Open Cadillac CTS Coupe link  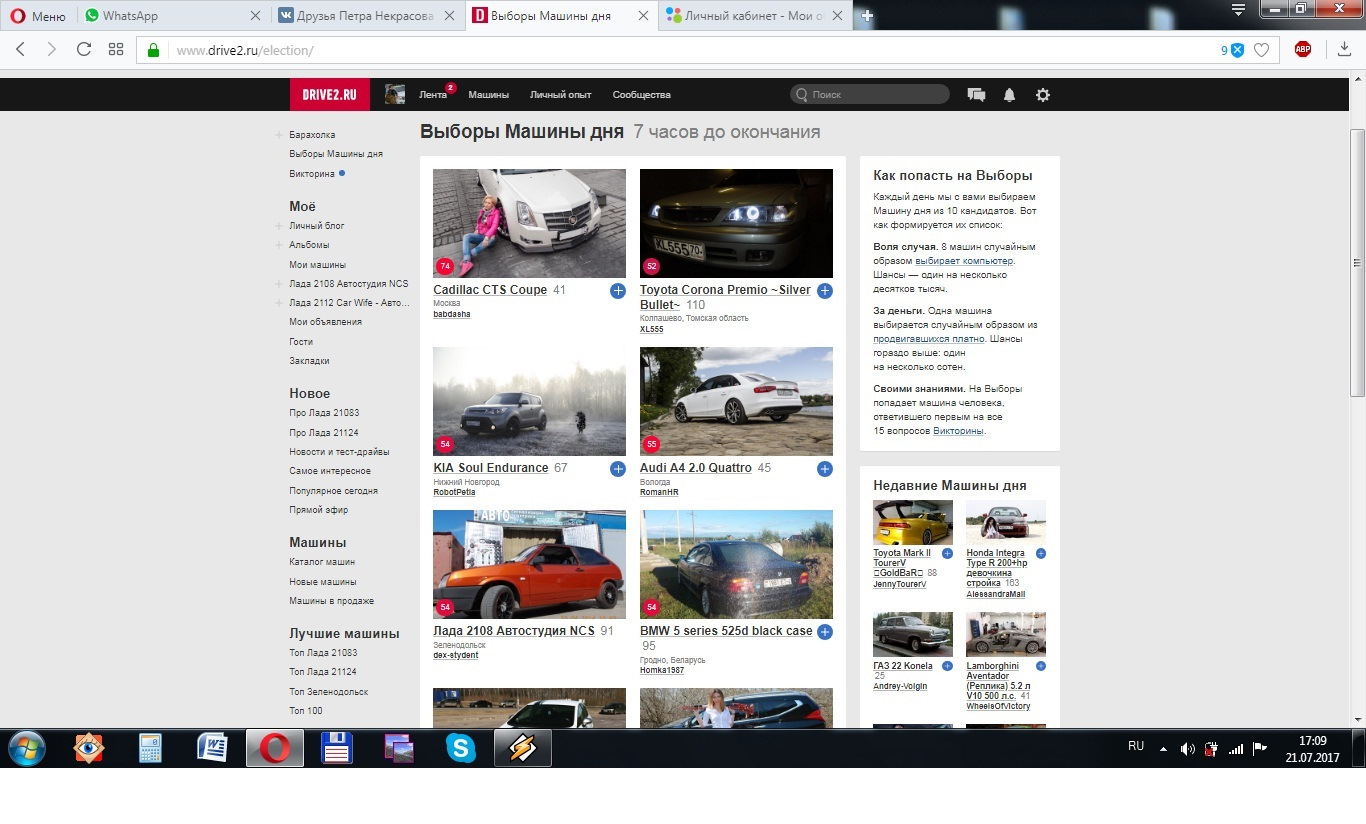point(490,290)
